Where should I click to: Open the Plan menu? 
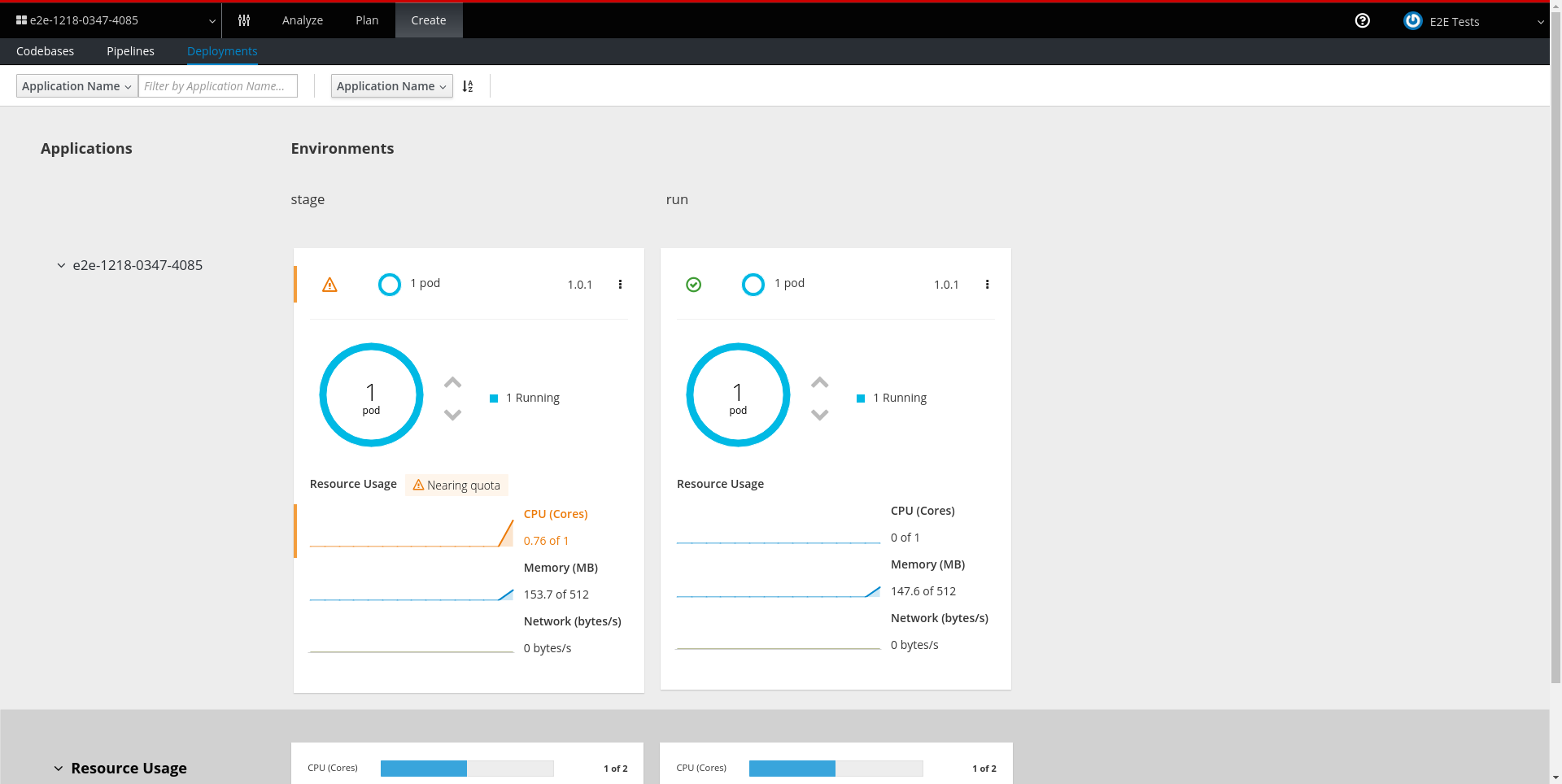tap(366, 20)
